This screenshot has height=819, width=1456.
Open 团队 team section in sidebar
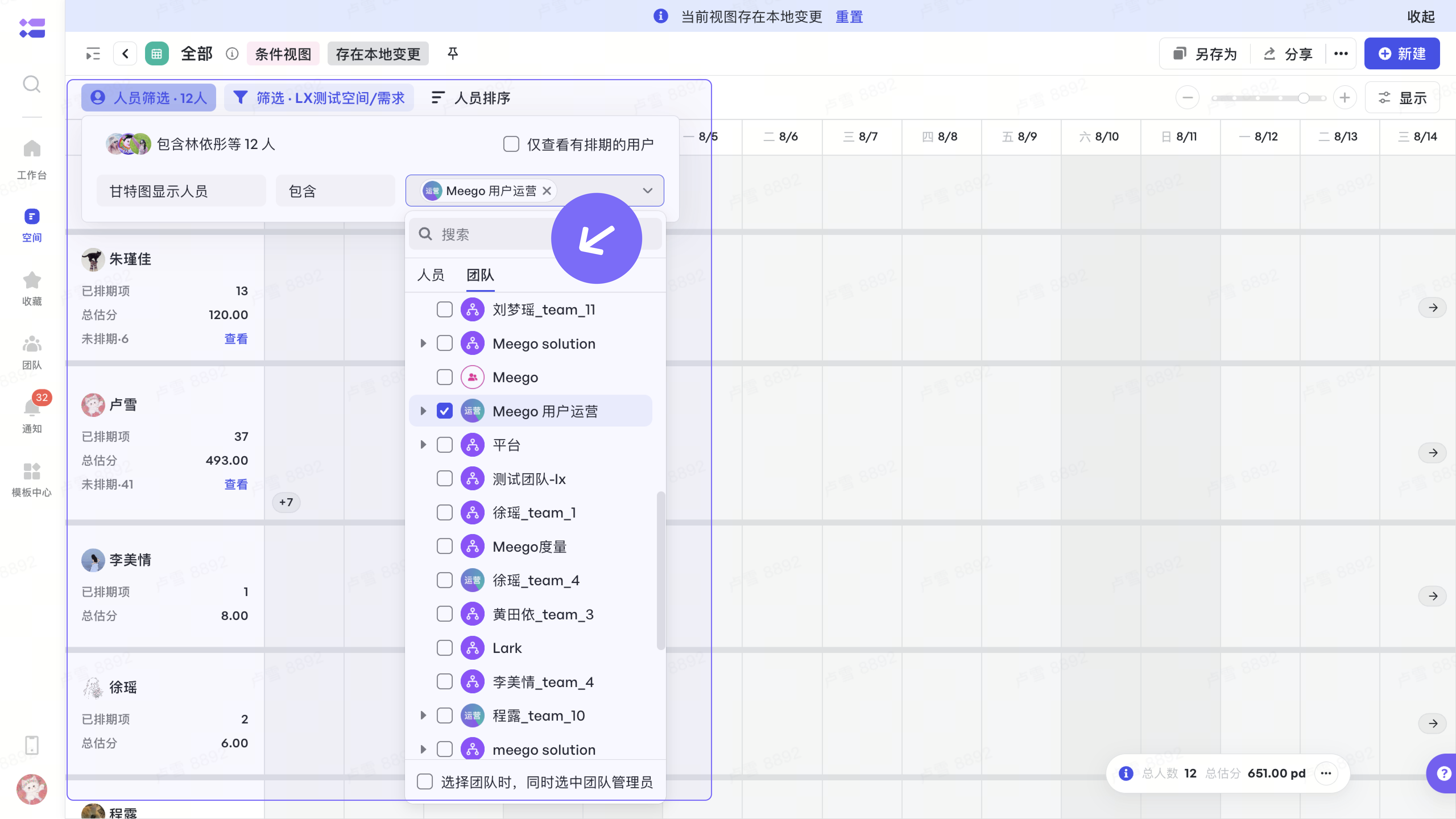click(32, 352)
